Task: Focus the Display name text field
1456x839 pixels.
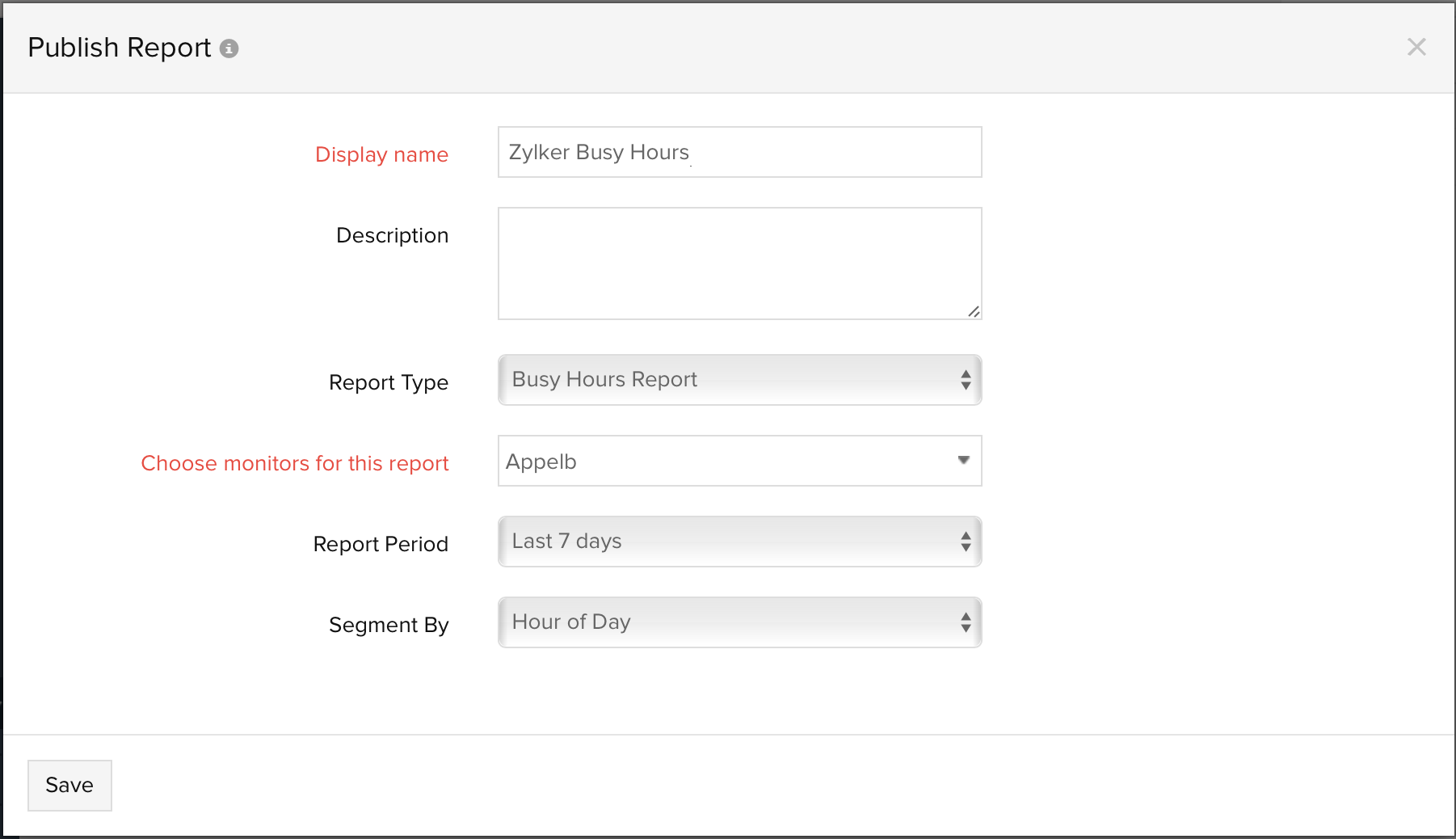Action: pos(739,152)
